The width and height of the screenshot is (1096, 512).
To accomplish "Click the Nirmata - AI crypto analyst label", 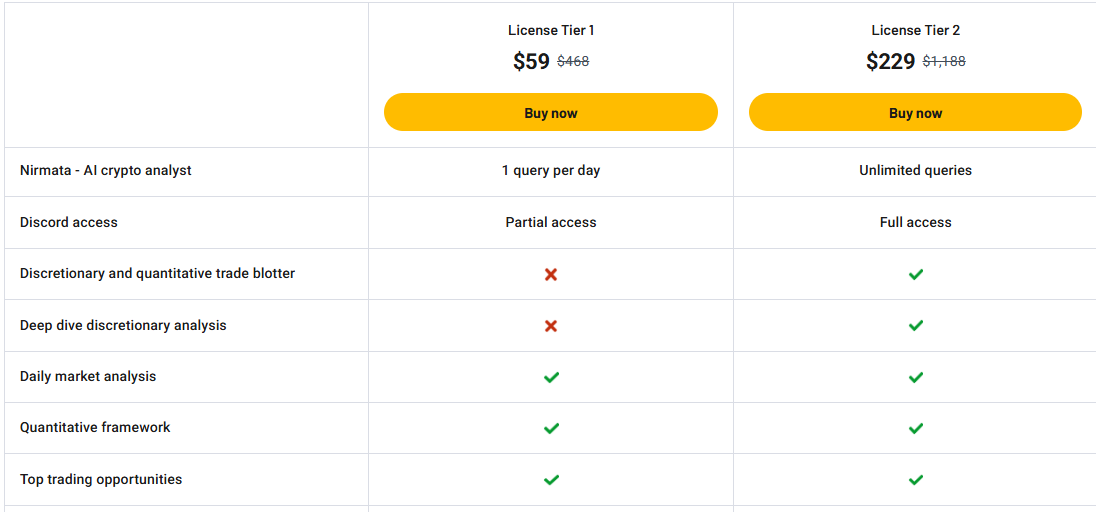I will (106, 170).
